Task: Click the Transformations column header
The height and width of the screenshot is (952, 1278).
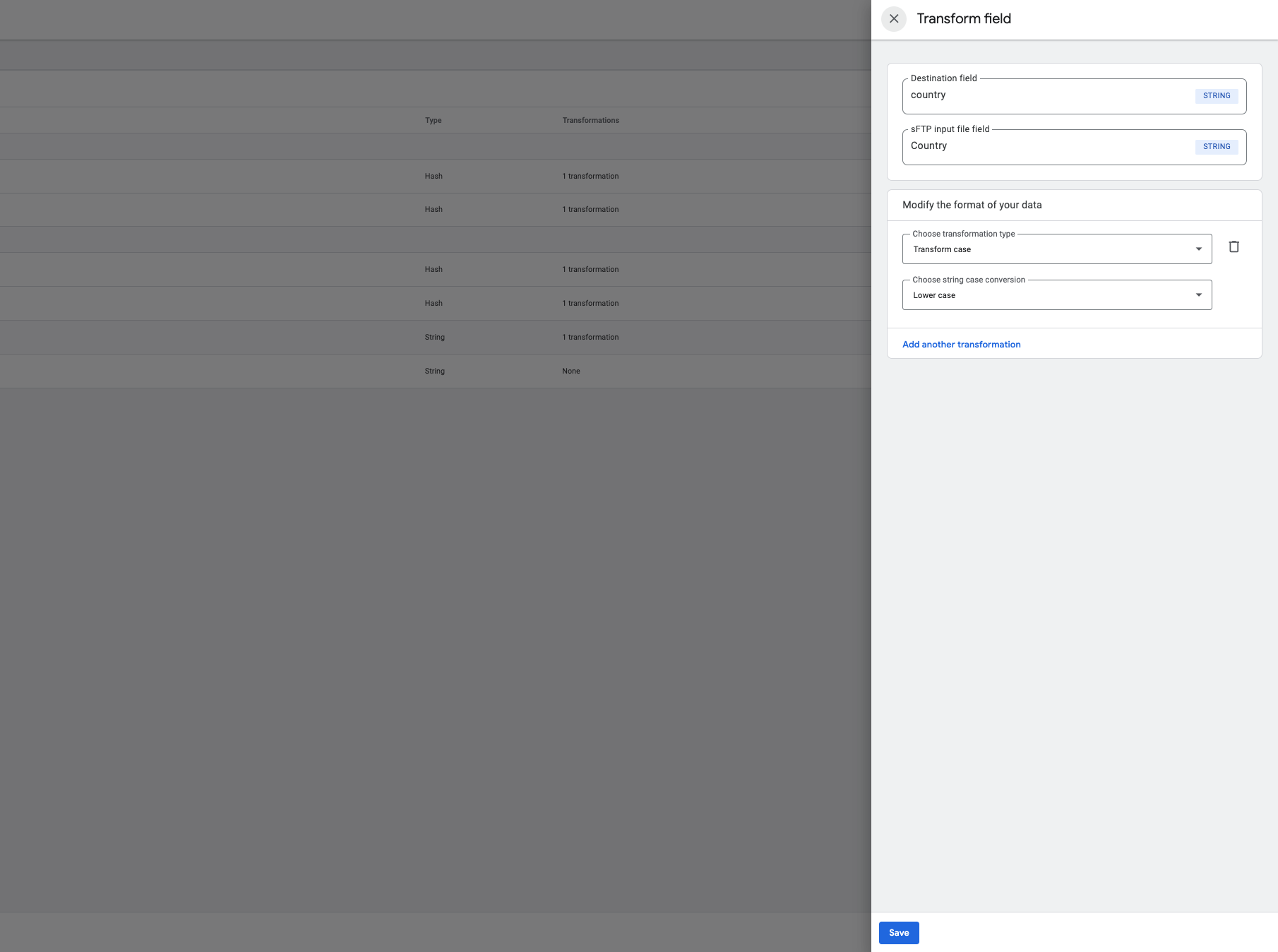Action: (x=590, y=121)
